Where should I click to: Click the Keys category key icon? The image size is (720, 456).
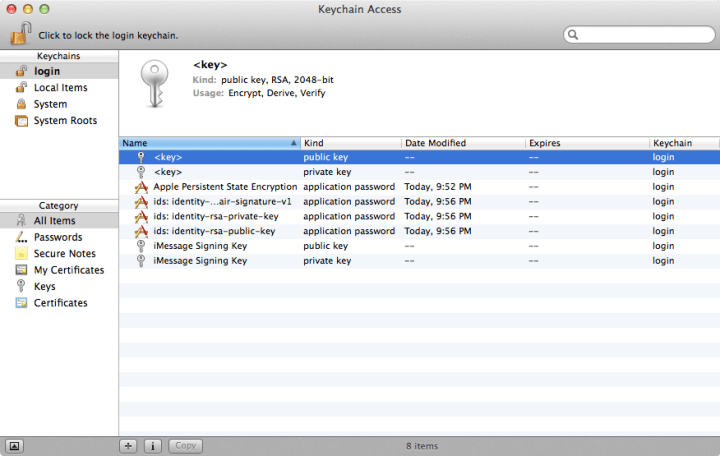pyautogui.click(x=21, y=286)
